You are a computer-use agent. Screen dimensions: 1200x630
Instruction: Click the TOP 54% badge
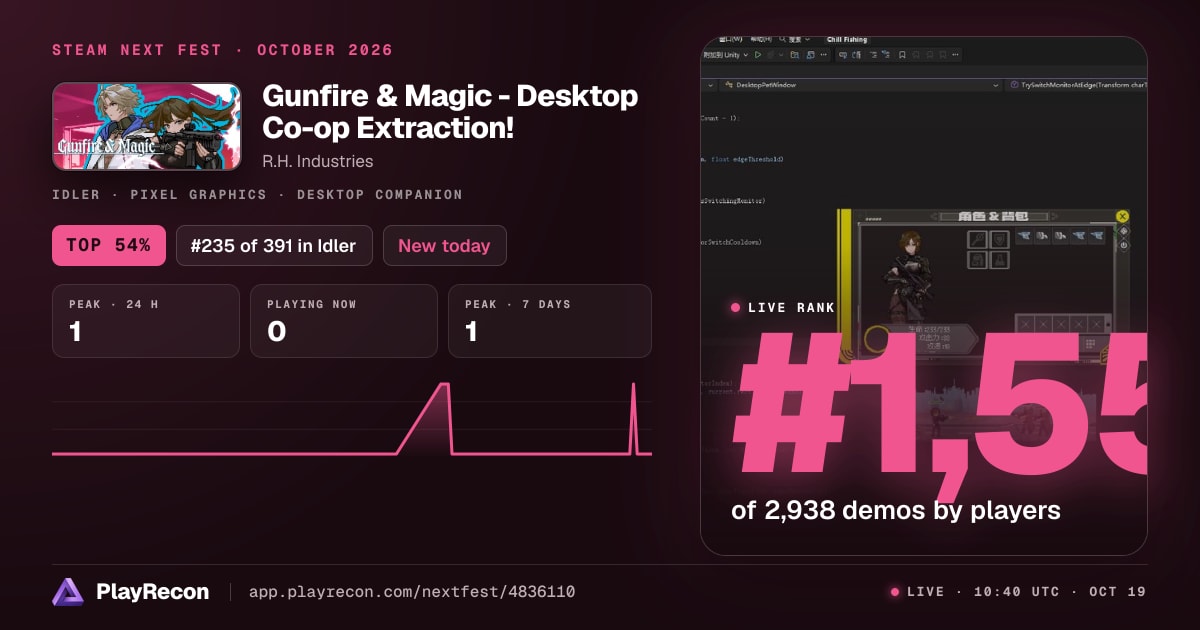pyautogui.click(x=108, y=245)
